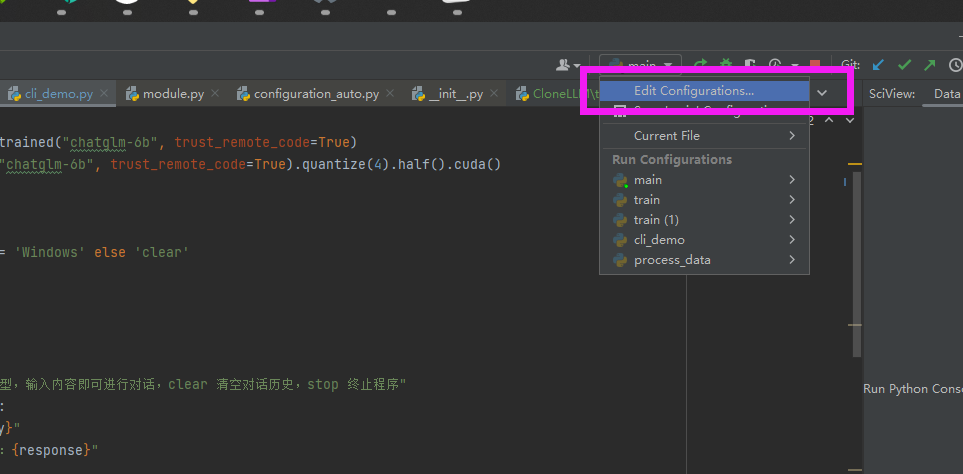Expand submenu arrow beside main
Image resolution: width=963 pixels, height=474 pixels.
click(x=792, y=180)
